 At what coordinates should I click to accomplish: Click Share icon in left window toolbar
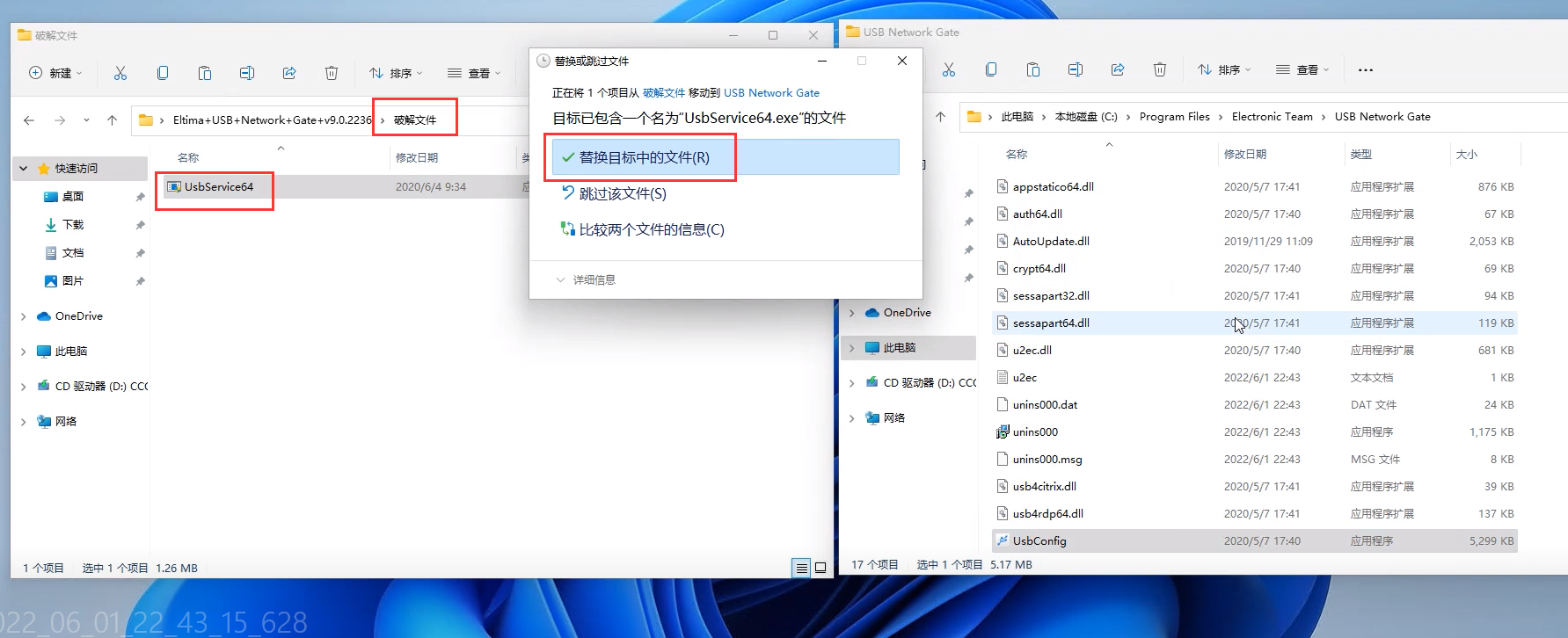click(x=289, y=73)
